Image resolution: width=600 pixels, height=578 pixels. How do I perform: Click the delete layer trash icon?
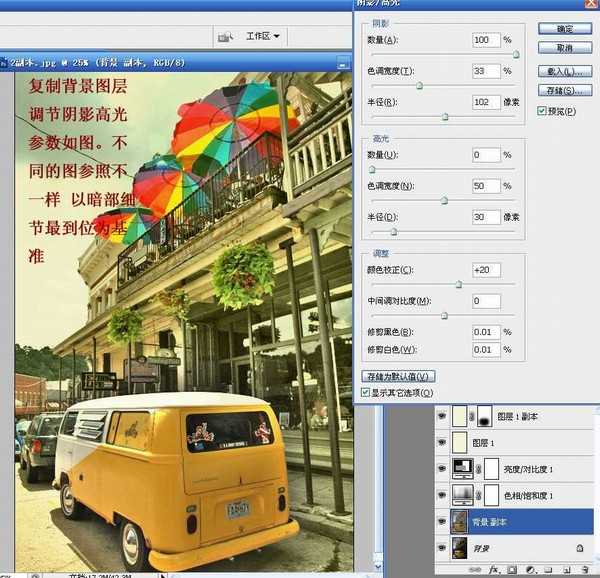tap(583, 571)
